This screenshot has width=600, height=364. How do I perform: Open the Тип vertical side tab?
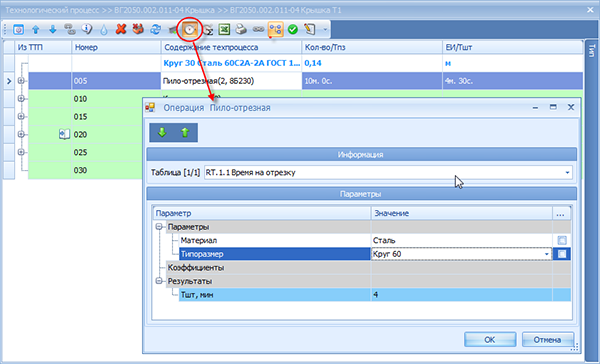point(592,51)
